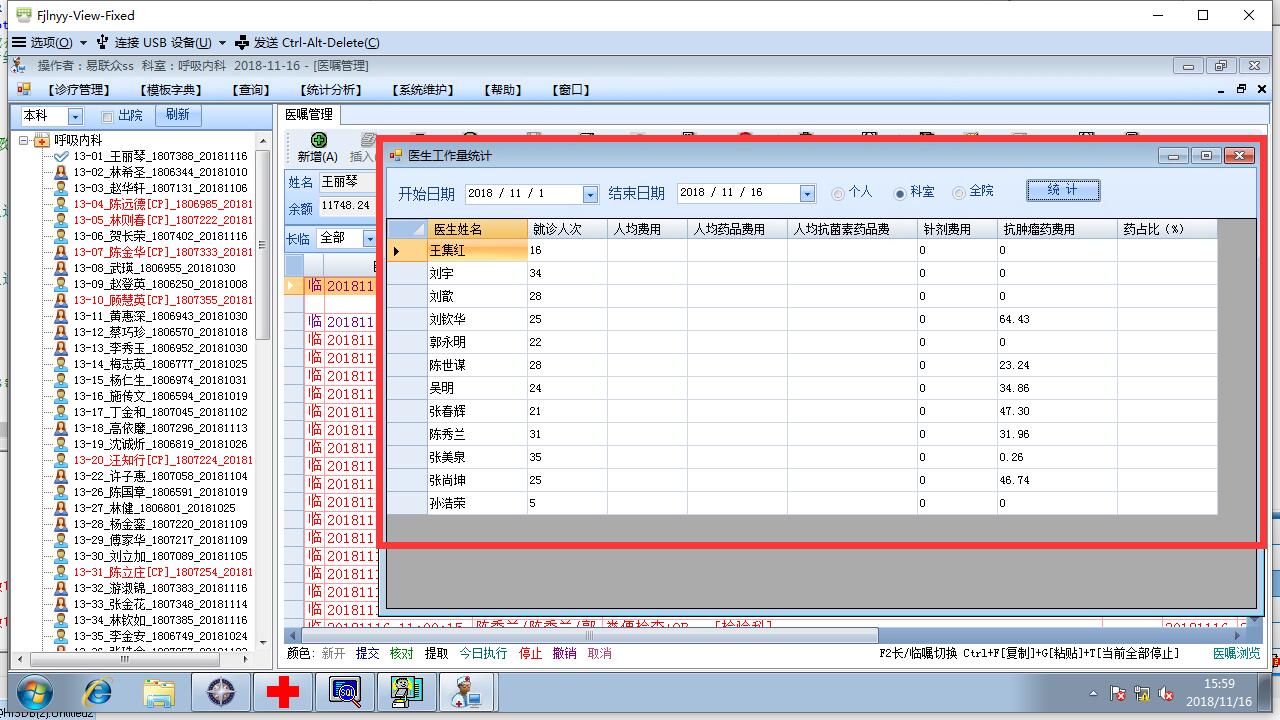Select the 全院 radio button
The height and width of the screenshot is (720, 1280).
pos(959,193)
